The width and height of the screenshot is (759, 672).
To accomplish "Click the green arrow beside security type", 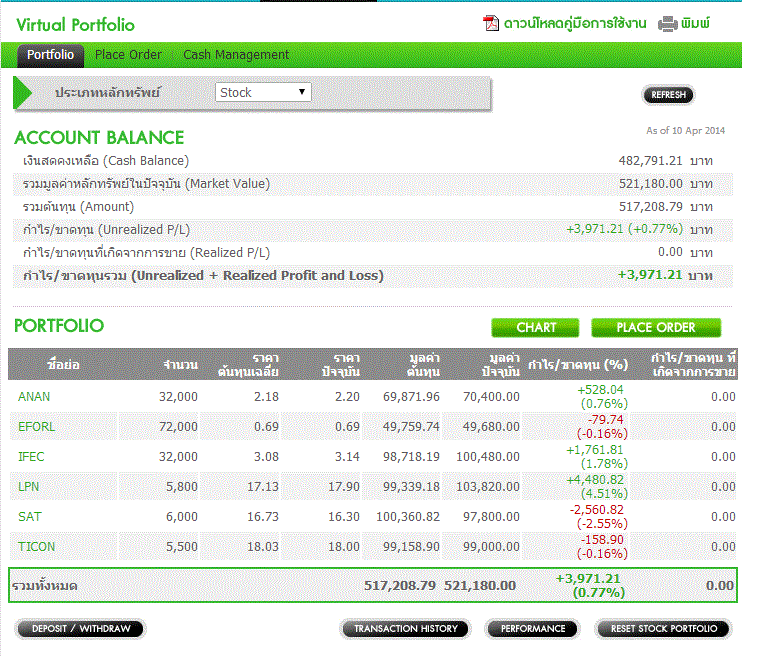I will point(22,92).
